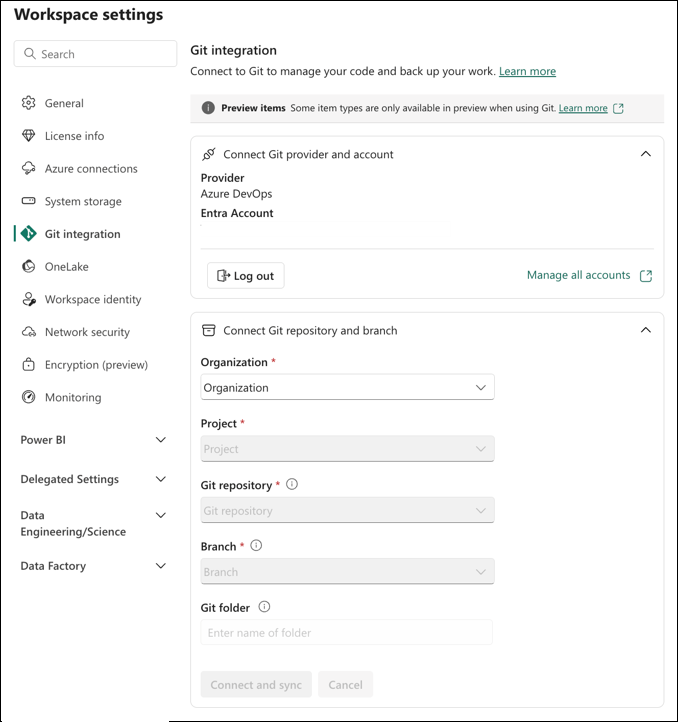Collapse Connect Git repository and branch panel
Image resolution: width=678 pixels, height=722 pixels.
[646, 330]
